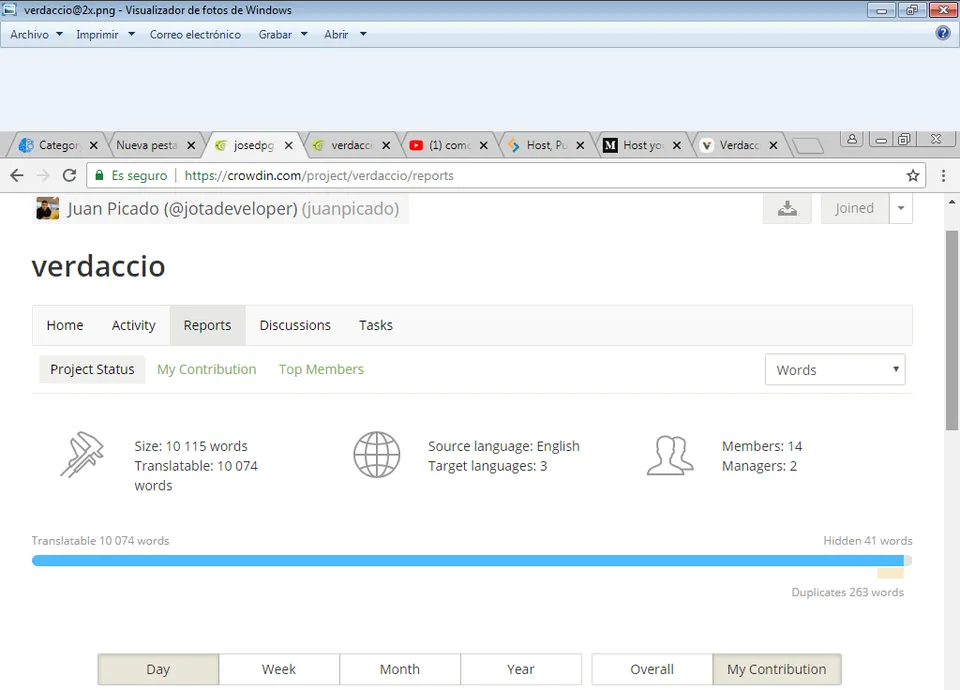The image size is (960, 690).
Task: Click Correo electrónico in toolbar
Action: tap(195, 34)
